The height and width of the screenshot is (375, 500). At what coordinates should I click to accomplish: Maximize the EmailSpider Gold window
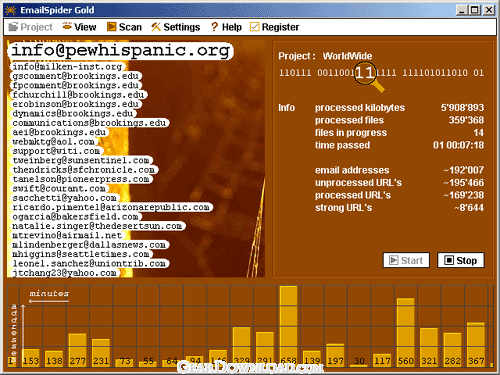tap(475, 10)
